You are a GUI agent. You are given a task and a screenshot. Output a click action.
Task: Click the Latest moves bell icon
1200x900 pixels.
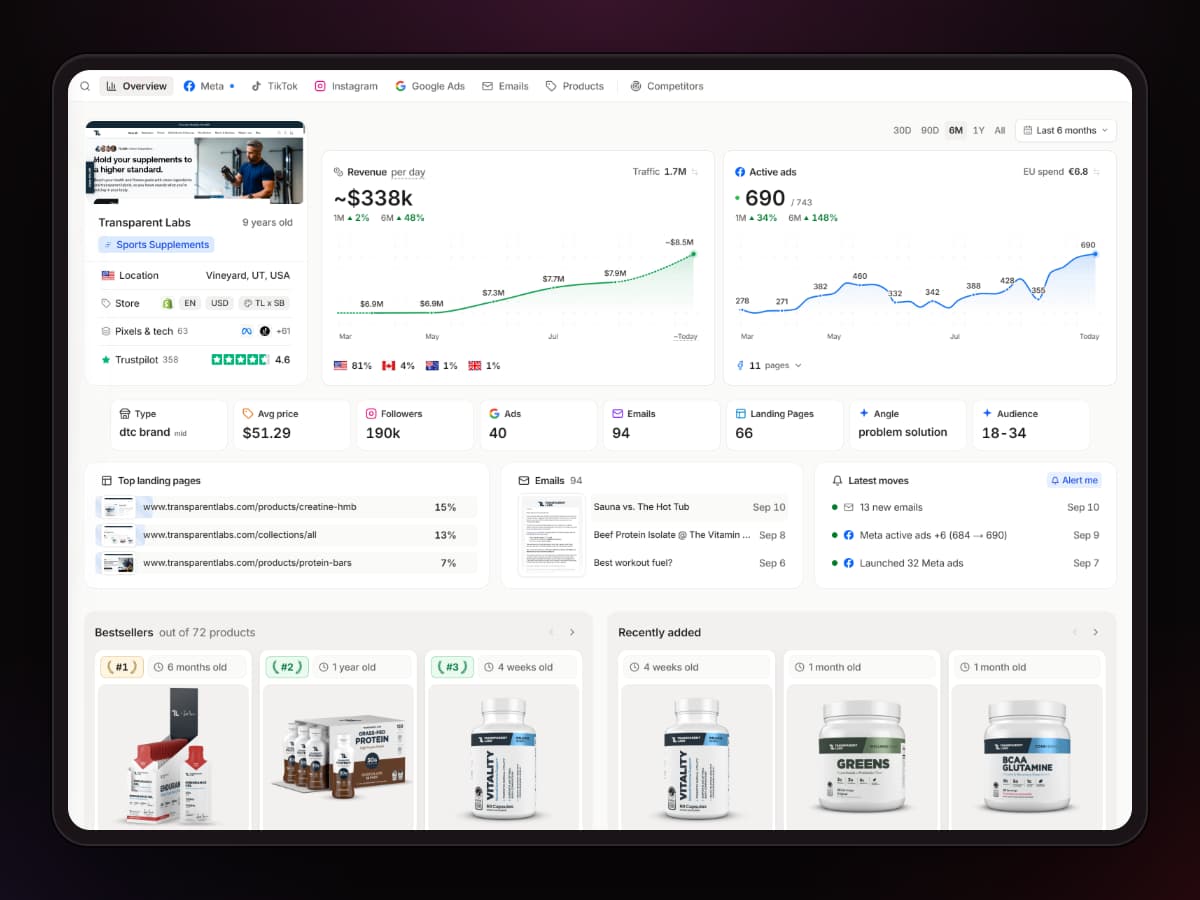(838, 481)
